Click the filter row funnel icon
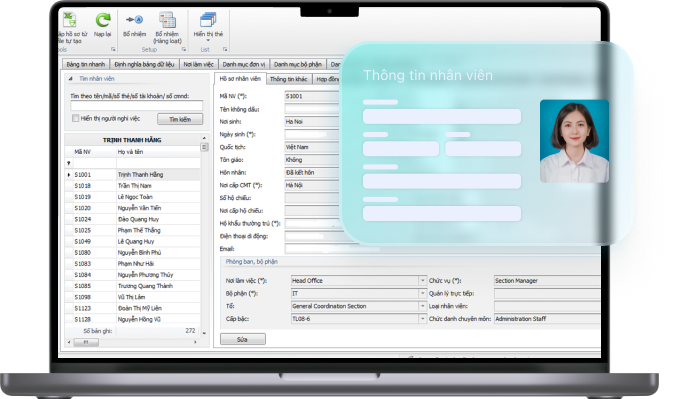 point(69,163)
